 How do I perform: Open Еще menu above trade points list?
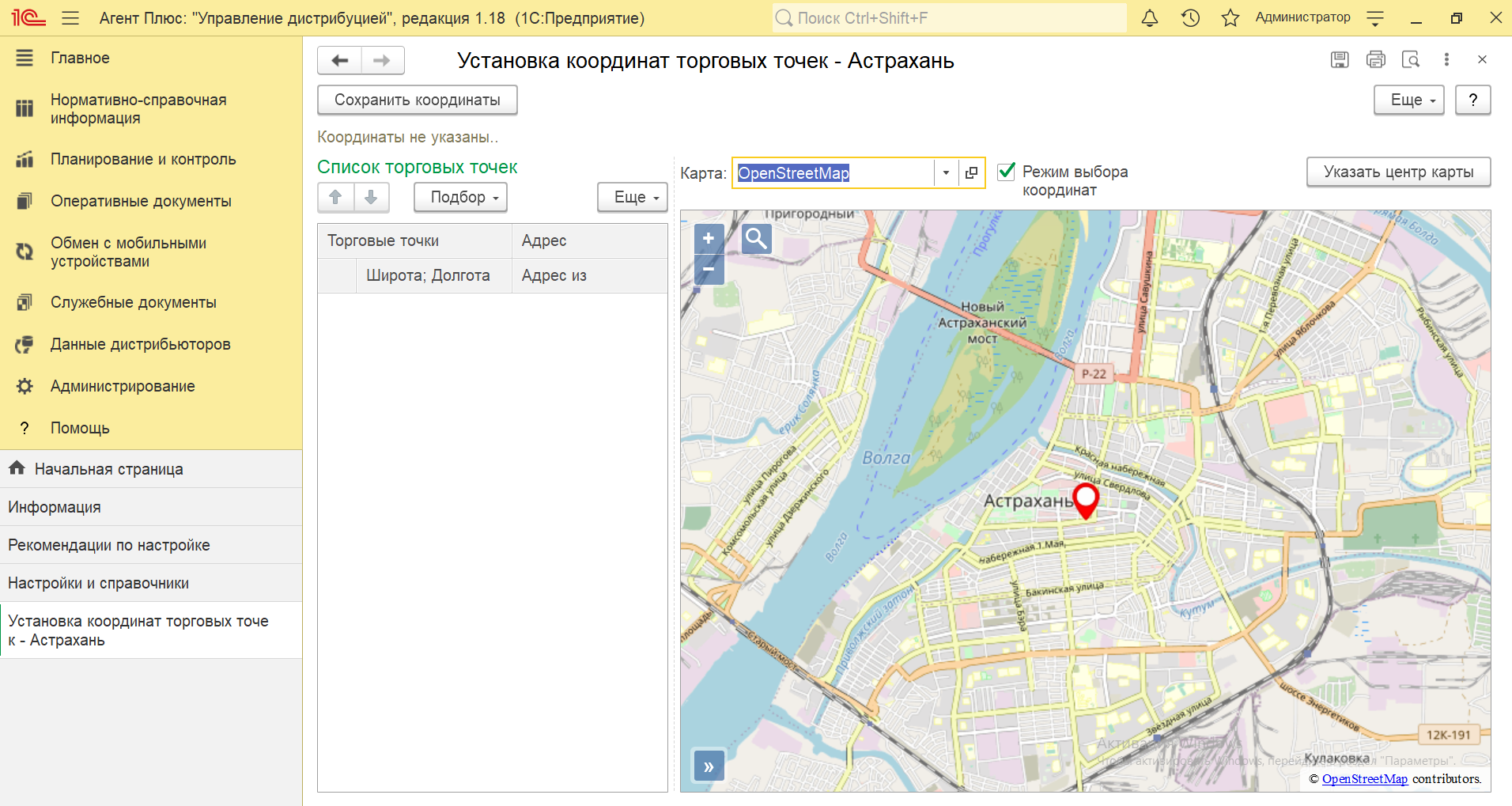(632, 197)
